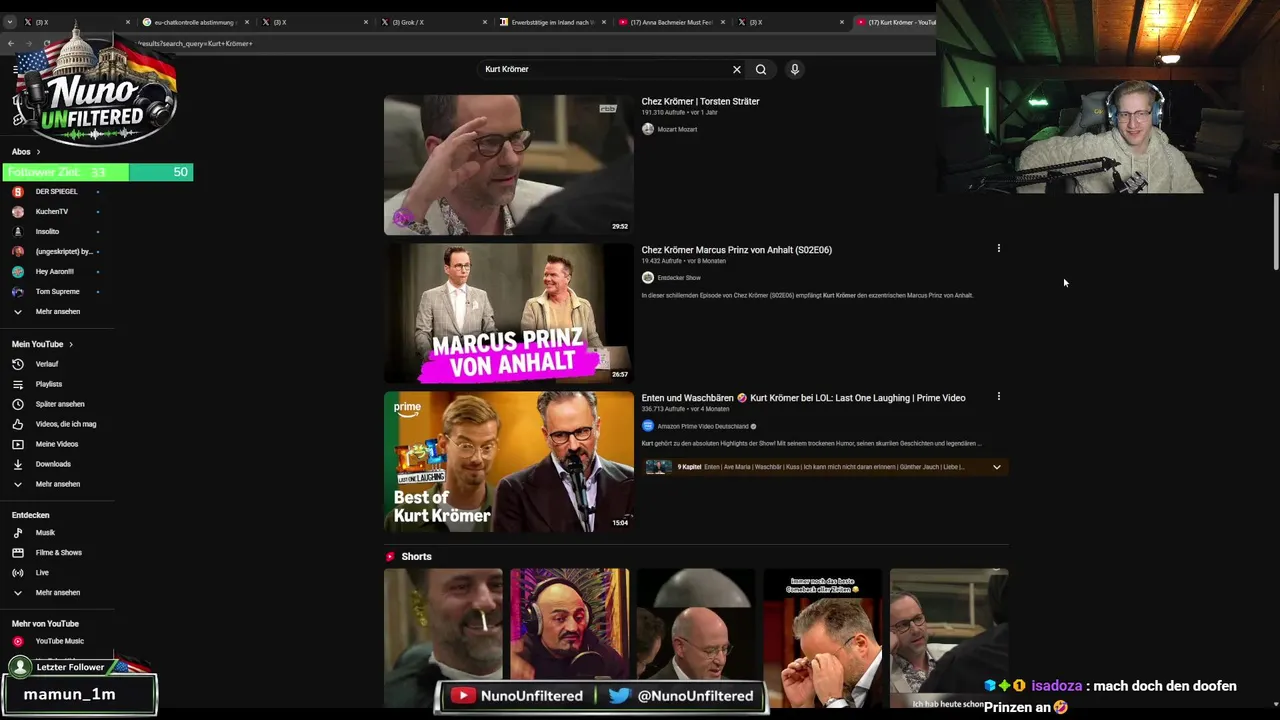Open short captioned Comeback aller Zeiten
The image size is (1280, 720).
click(x=823, y=638)
